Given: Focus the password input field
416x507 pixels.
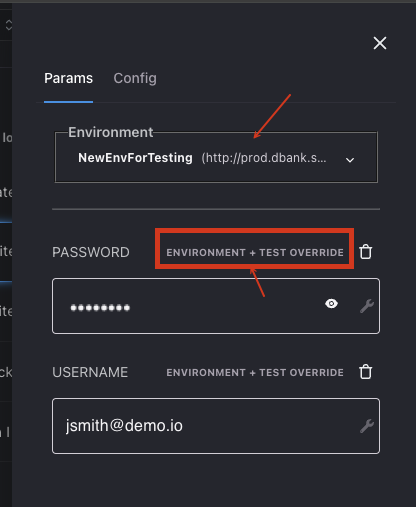Looking at the screenshot, I should (x=216, y=306).
